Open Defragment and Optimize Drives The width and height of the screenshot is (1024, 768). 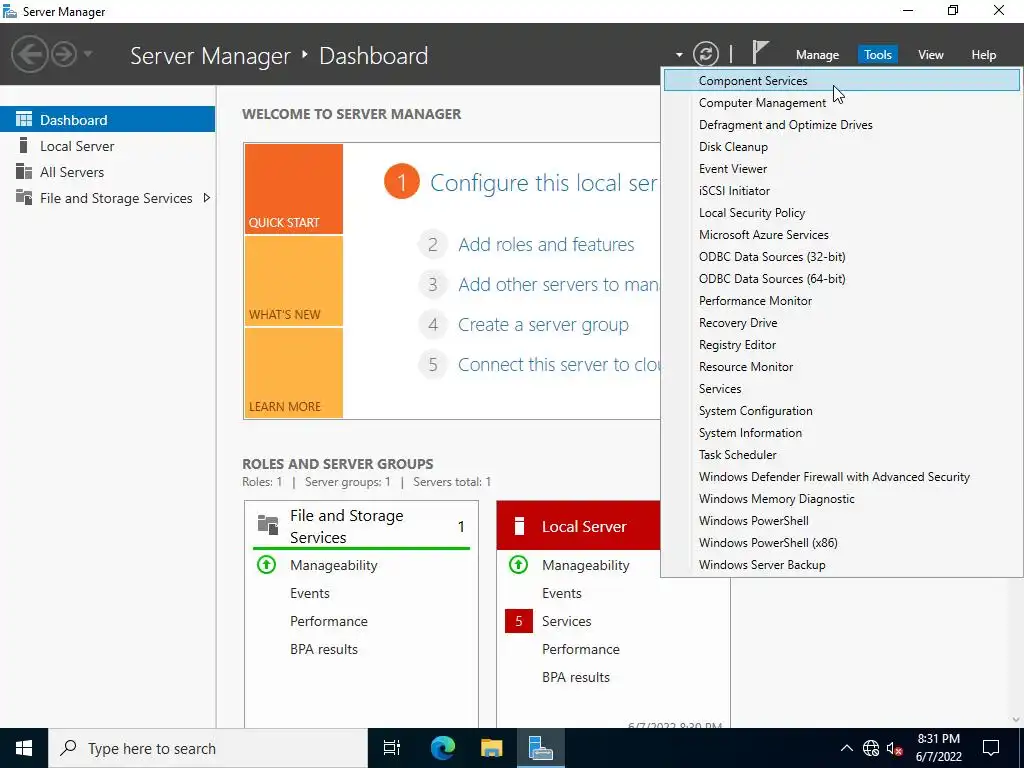coord(841,125)
